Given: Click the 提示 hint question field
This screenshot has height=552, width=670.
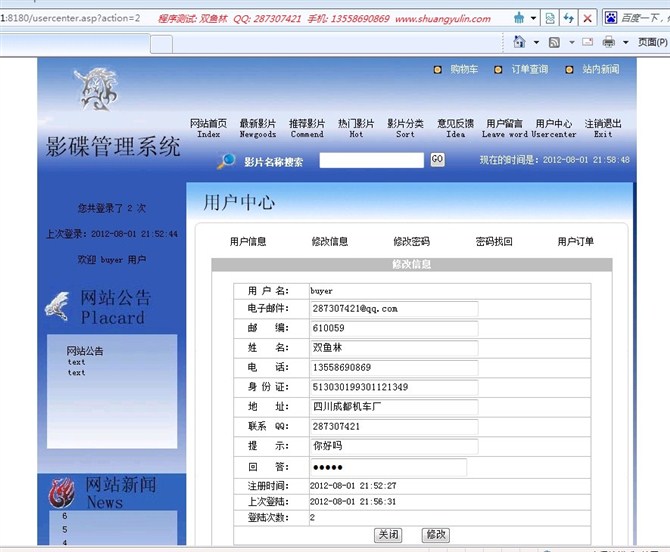Looking at the screenshot, I should [x=394, y=446].
